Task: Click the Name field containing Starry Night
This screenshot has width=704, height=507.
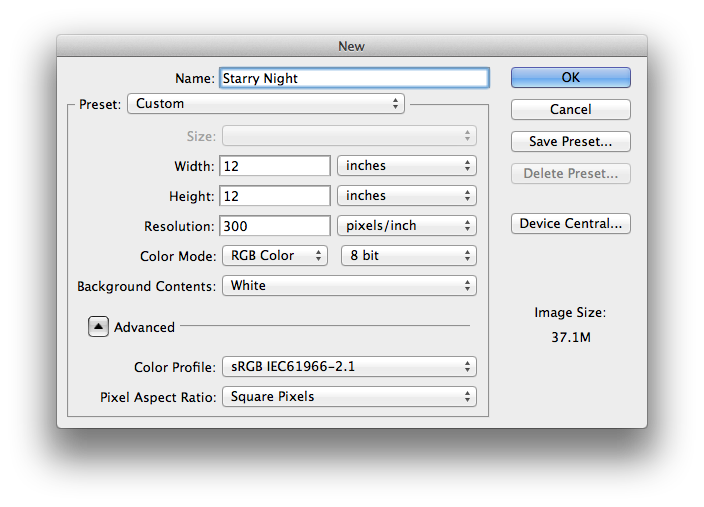Action: (x=354, y=78)
